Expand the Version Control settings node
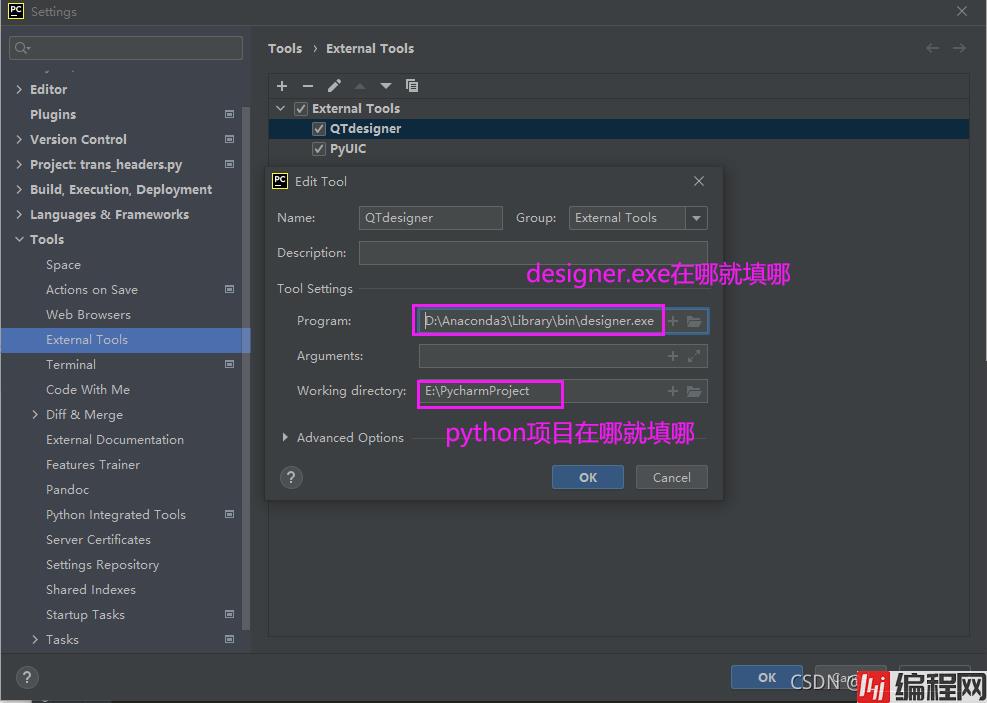 coord(19,140)
